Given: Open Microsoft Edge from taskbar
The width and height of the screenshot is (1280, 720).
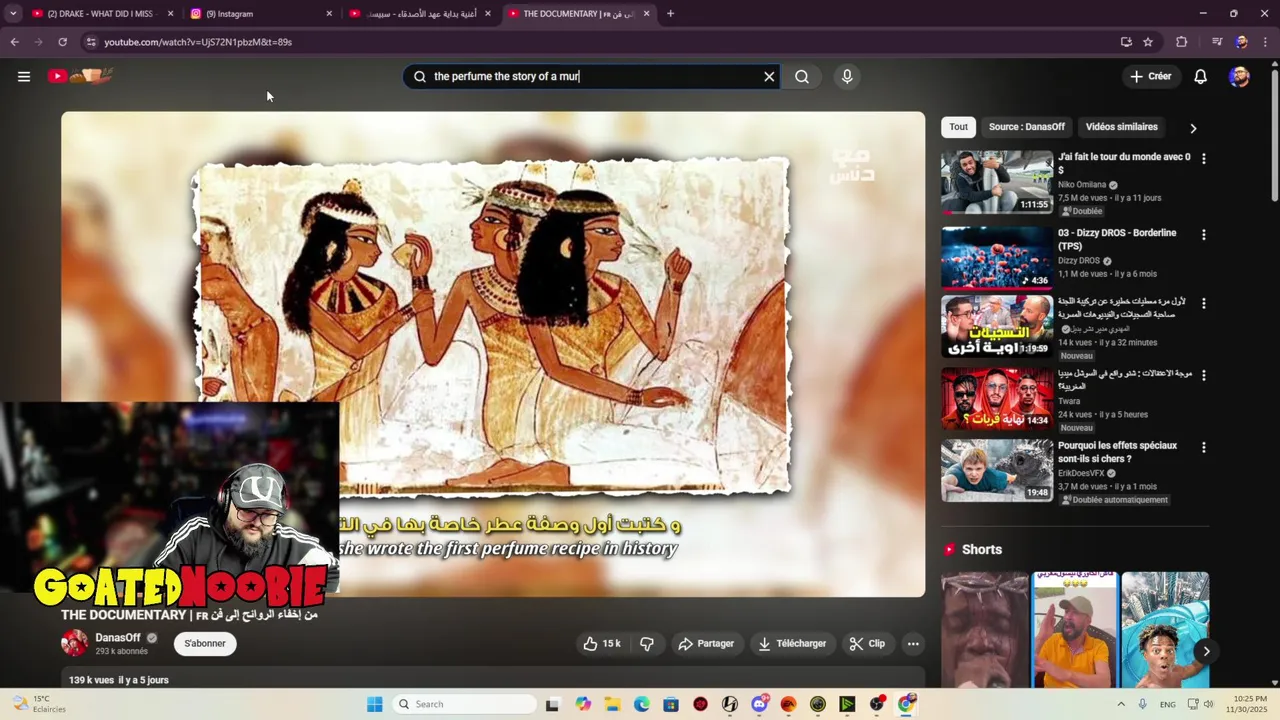Looking at the screenshot, I should click(641, 704).
